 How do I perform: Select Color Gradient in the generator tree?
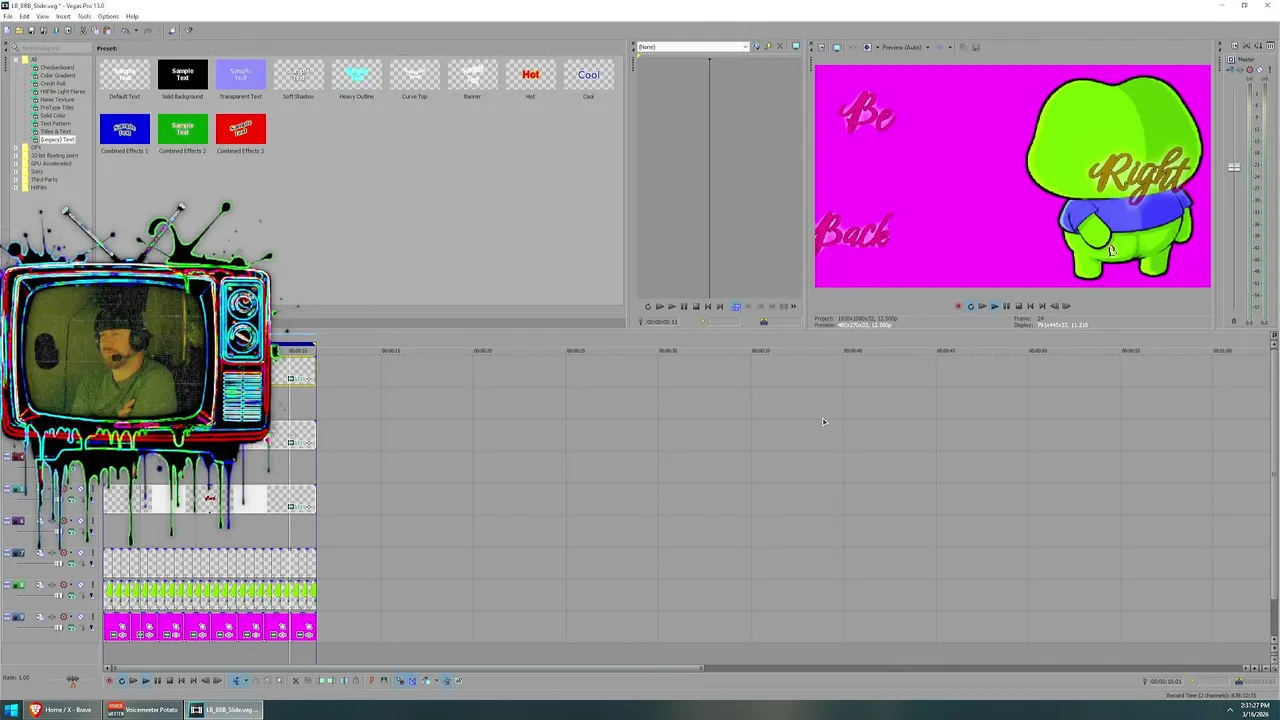57,76
